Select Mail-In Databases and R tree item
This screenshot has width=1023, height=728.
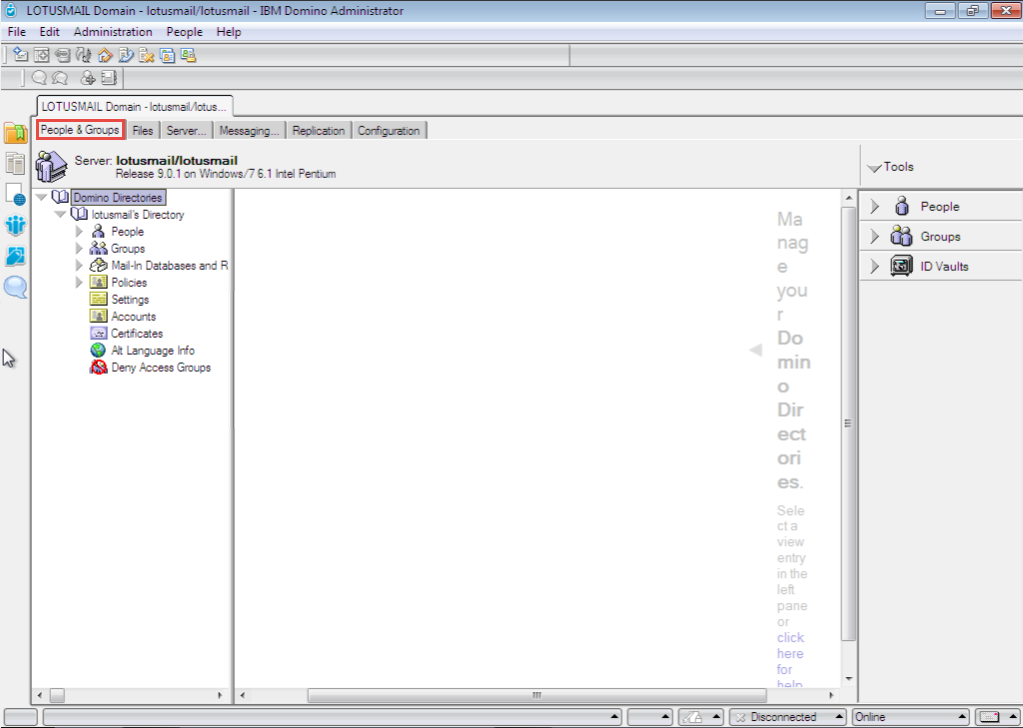click(x=170, y=265)
